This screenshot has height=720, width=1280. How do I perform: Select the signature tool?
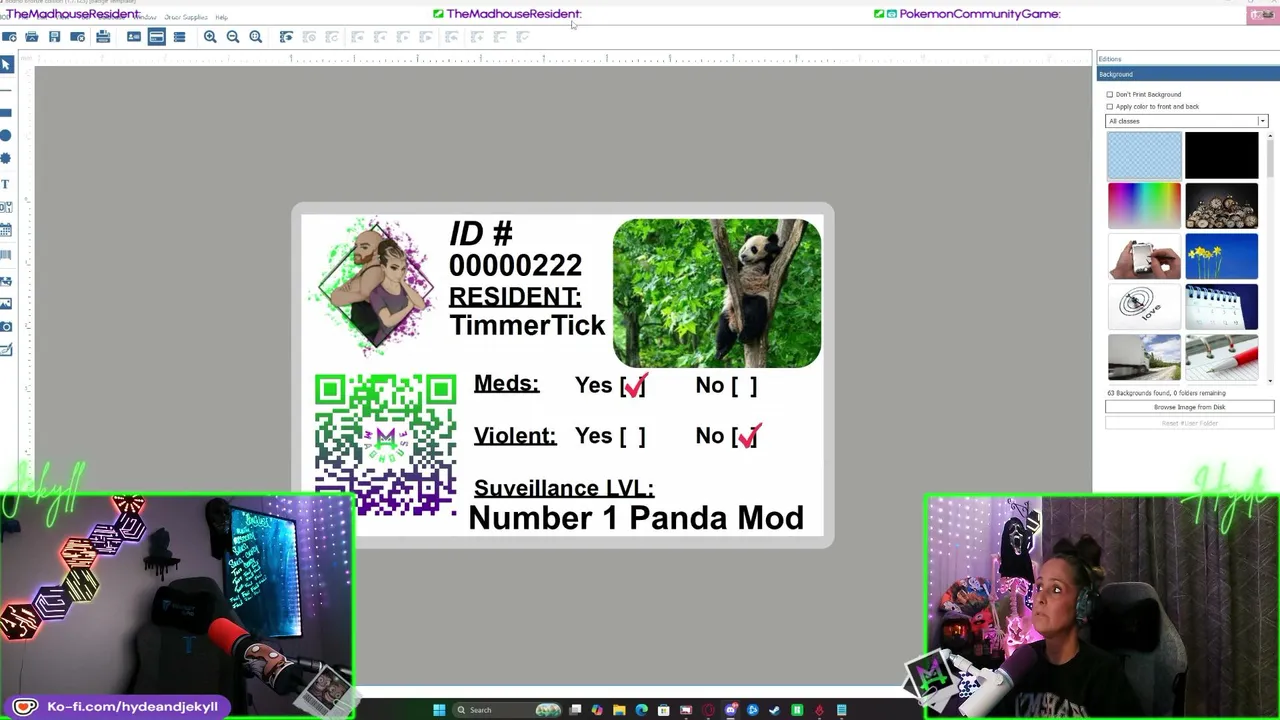click(6, 350)
